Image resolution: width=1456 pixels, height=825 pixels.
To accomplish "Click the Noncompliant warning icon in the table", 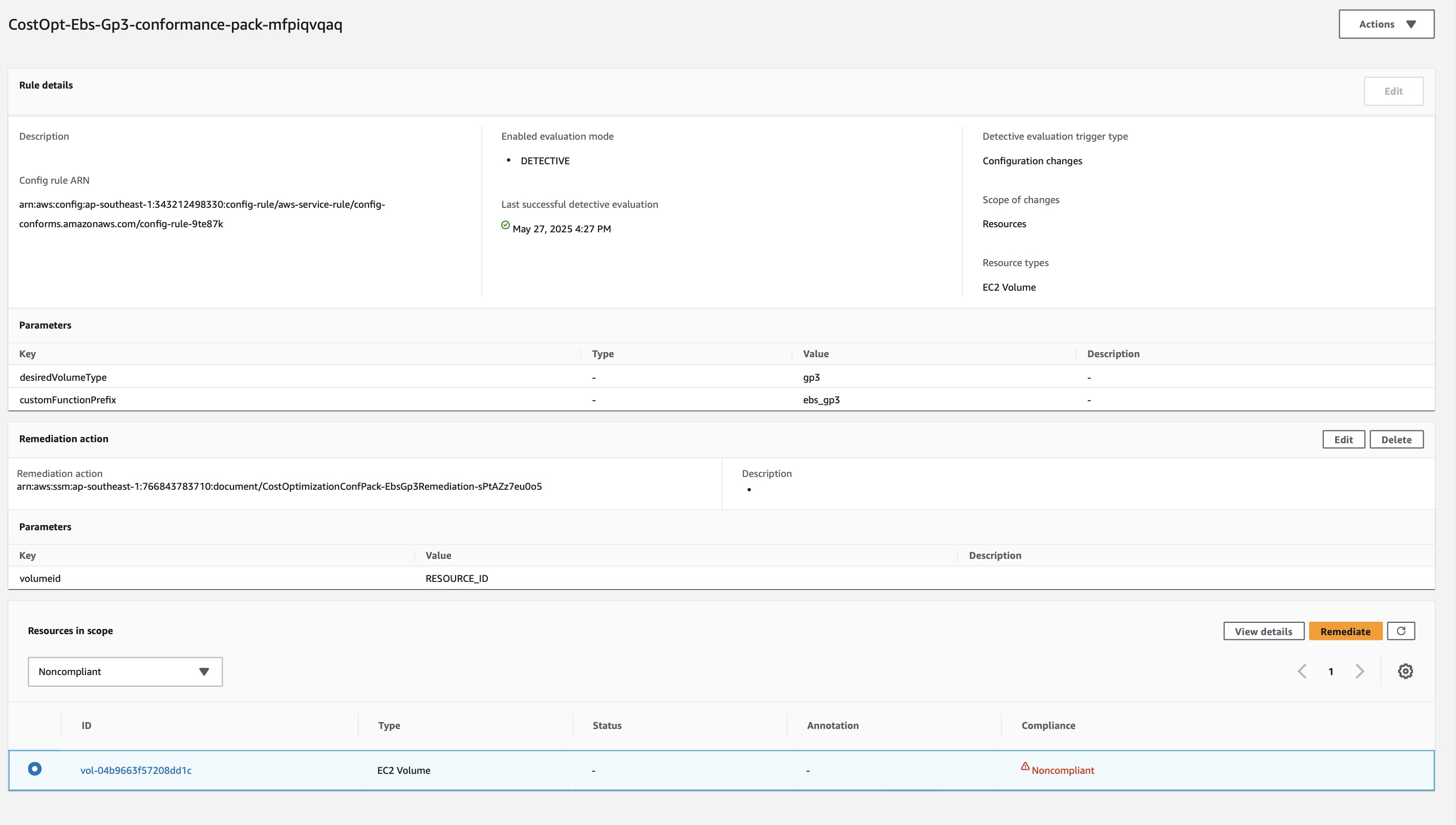I will [x=1025, y=767].
